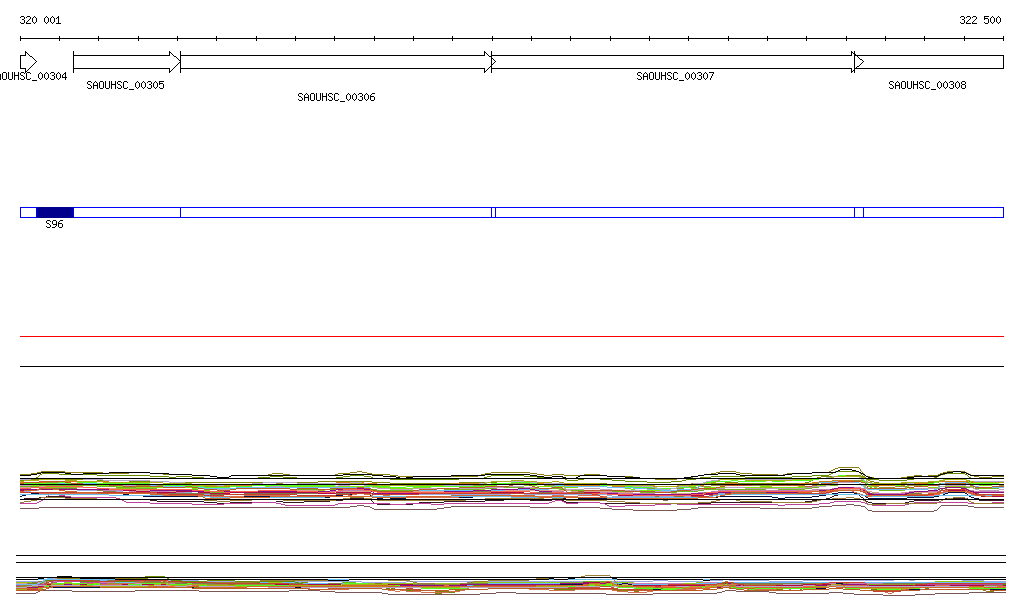Click the 320 001 start coordinate

(x=40, y=20)
